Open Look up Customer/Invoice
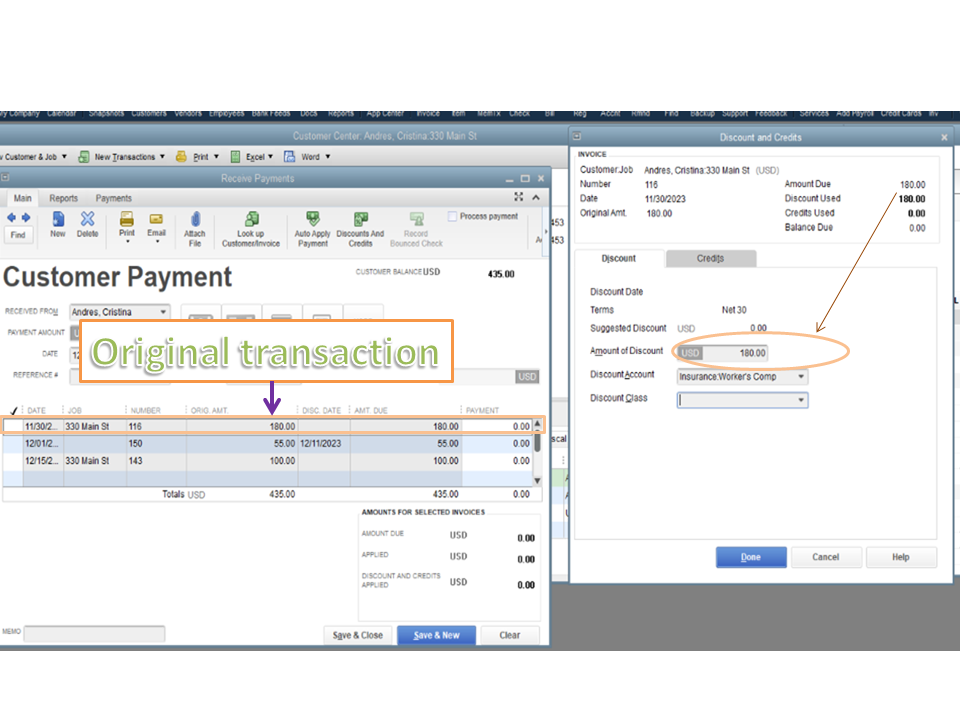Image resolution: width=960 pixels, height=720 pixels. tap(251, 229)
